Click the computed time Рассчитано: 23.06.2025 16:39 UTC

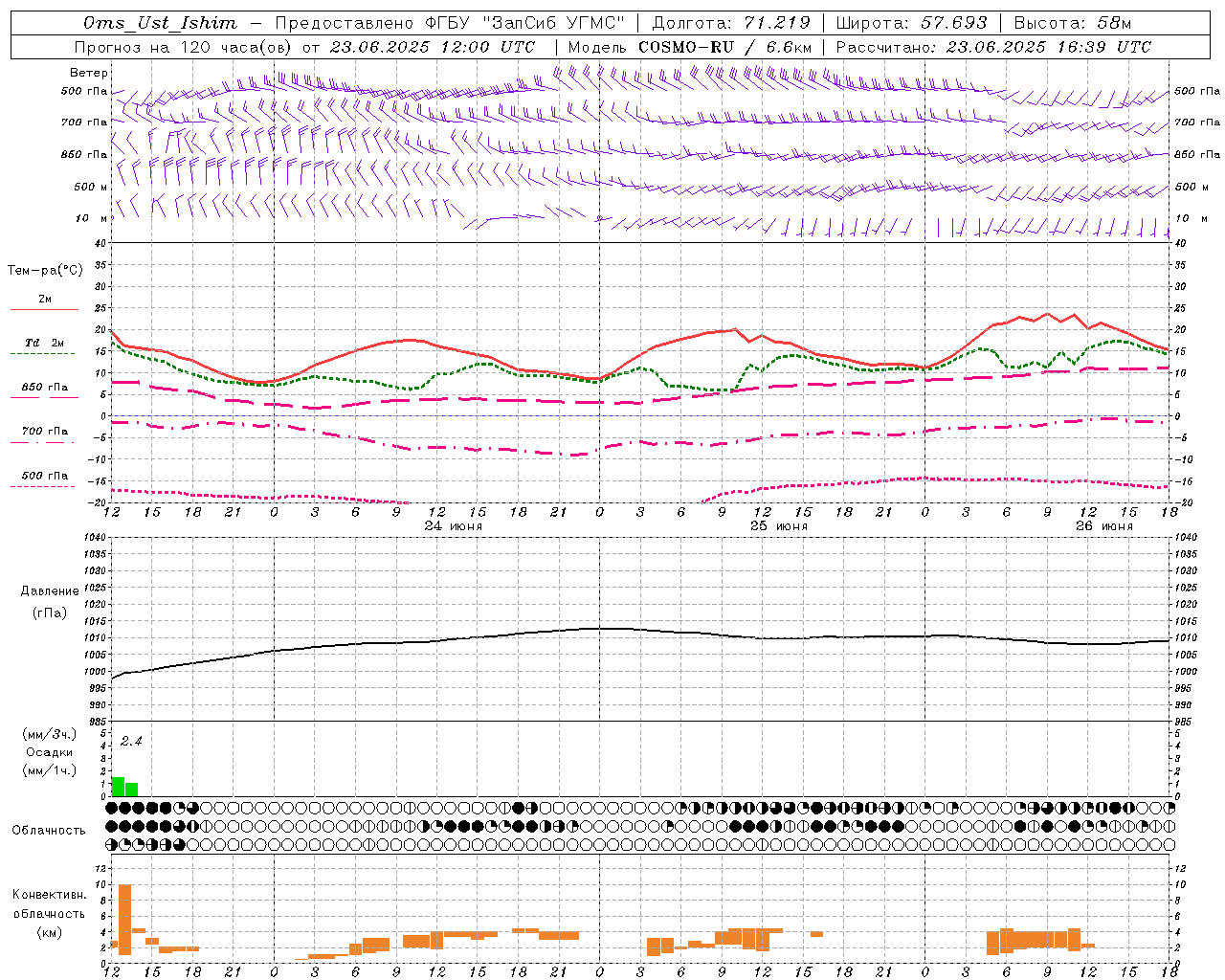993,47
